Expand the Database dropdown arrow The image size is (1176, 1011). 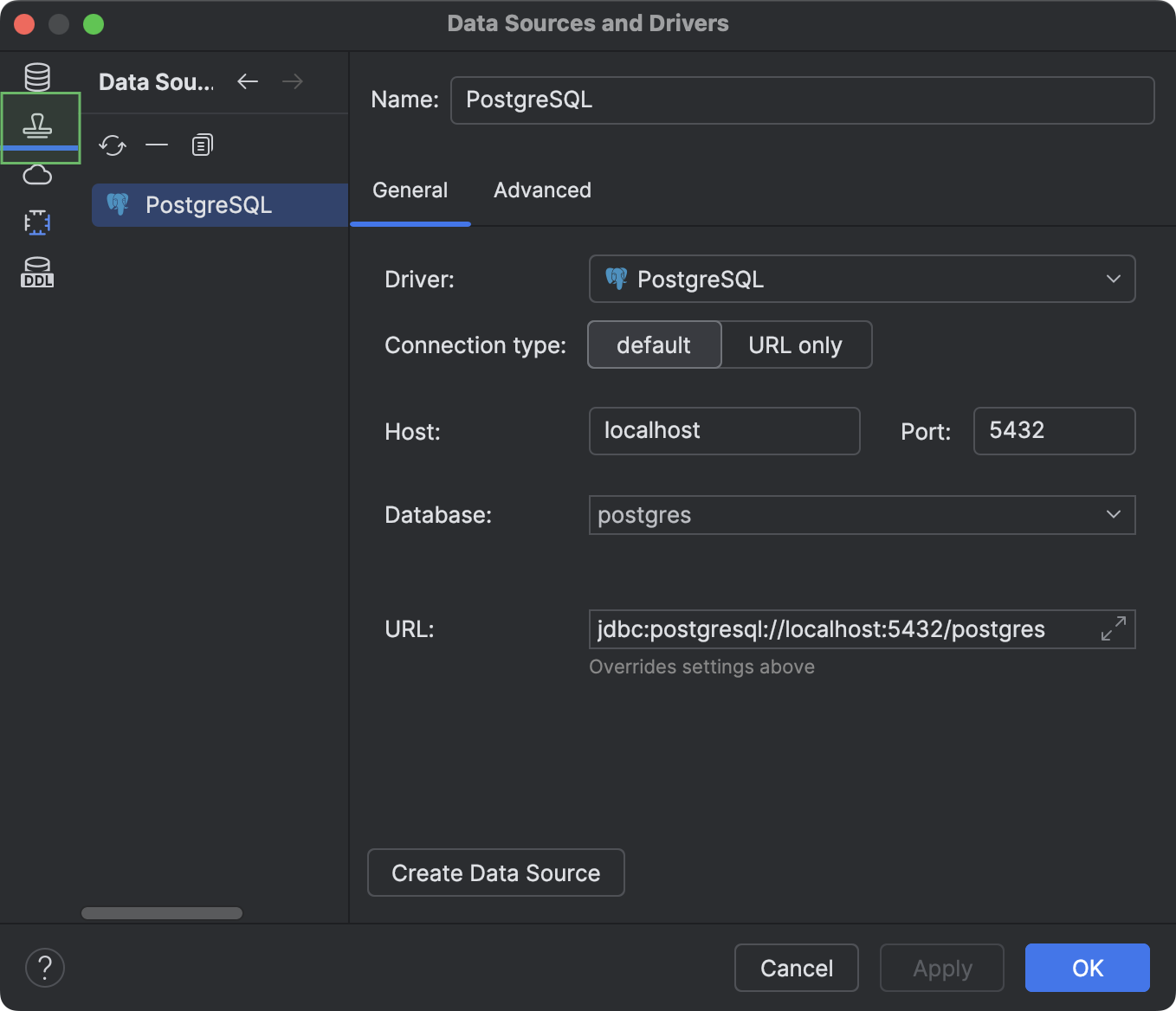click(1114, 515)
